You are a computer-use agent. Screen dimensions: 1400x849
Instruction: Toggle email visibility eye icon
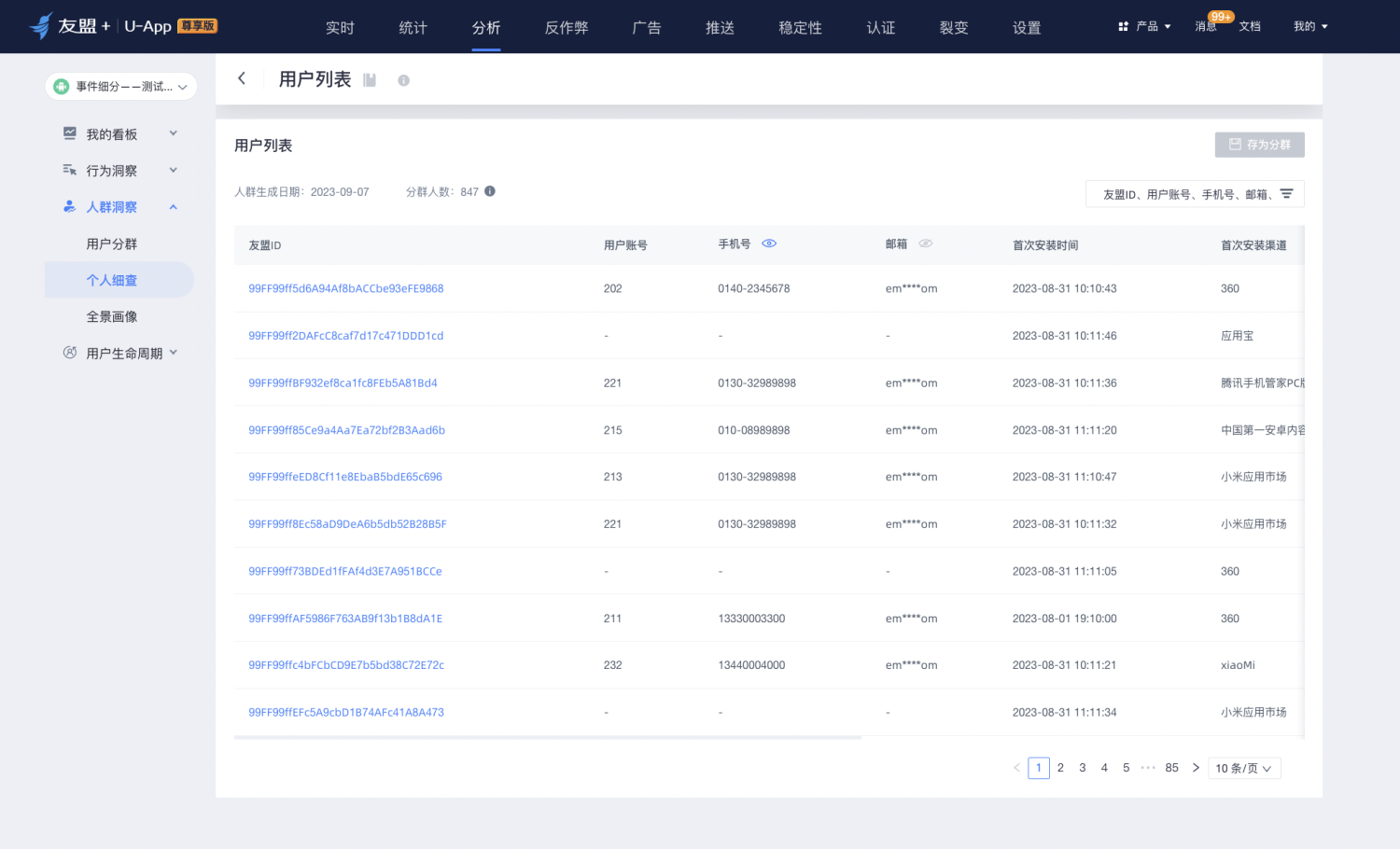[926, 244]
